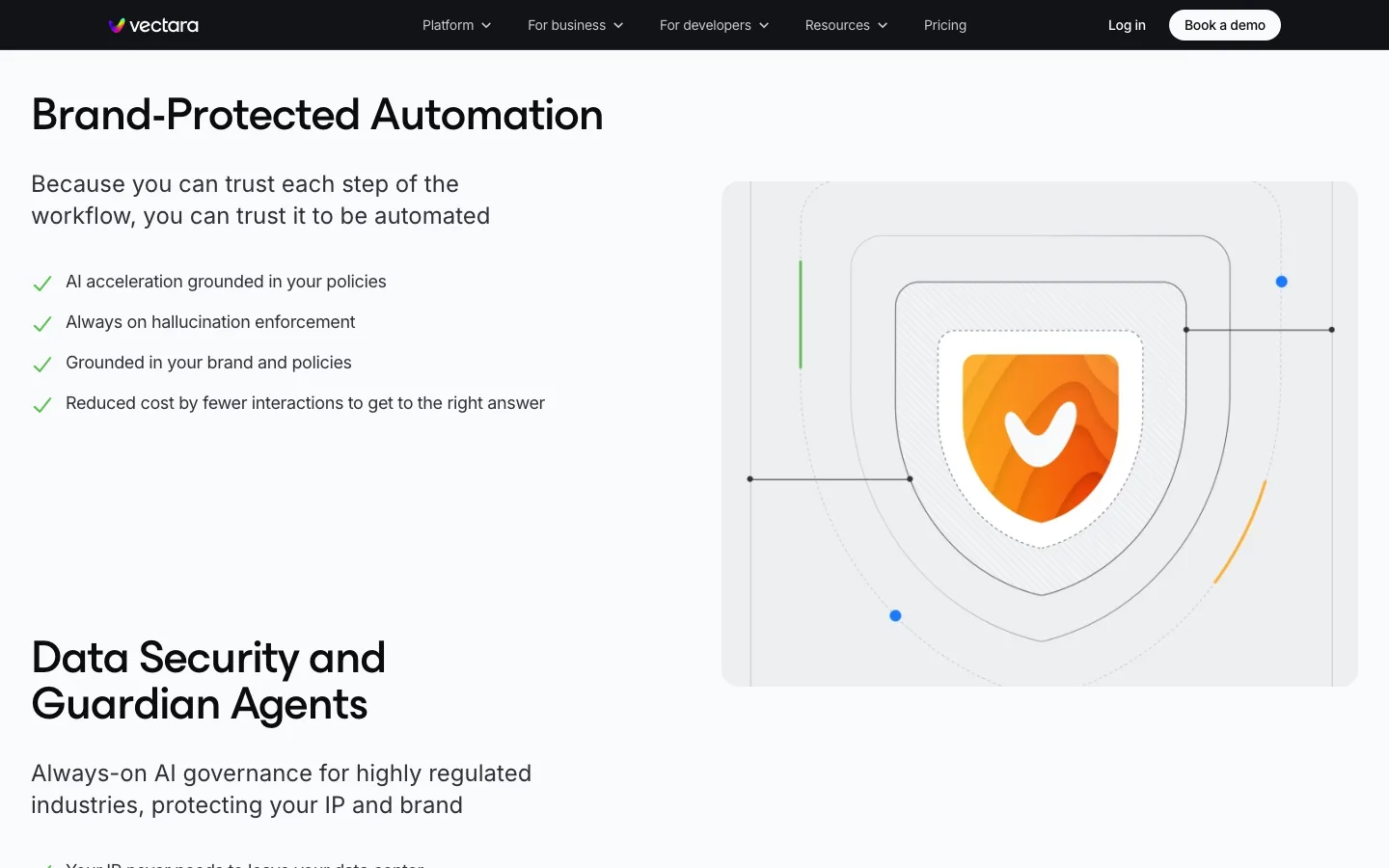
Task: Open the For developers dropdown
Action: pos(715,25)
